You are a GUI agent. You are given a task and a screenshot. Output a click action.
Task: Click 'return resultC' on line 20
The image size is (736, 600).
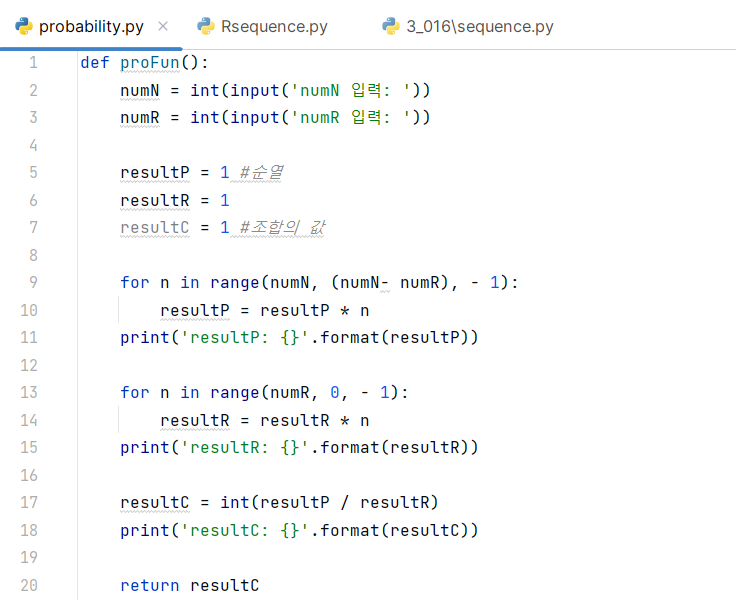190,585
